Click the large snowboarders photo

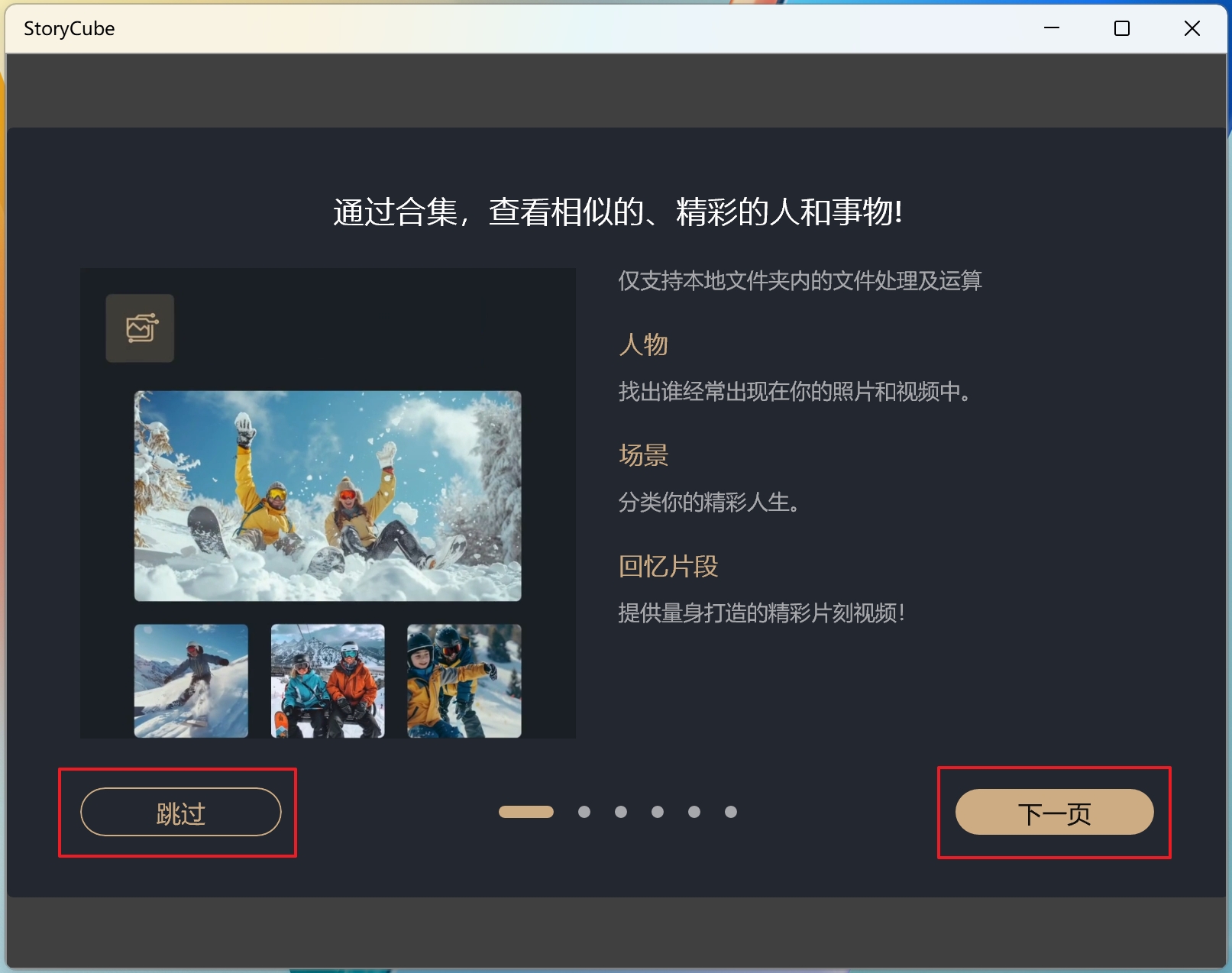click(x=328, y=496)
